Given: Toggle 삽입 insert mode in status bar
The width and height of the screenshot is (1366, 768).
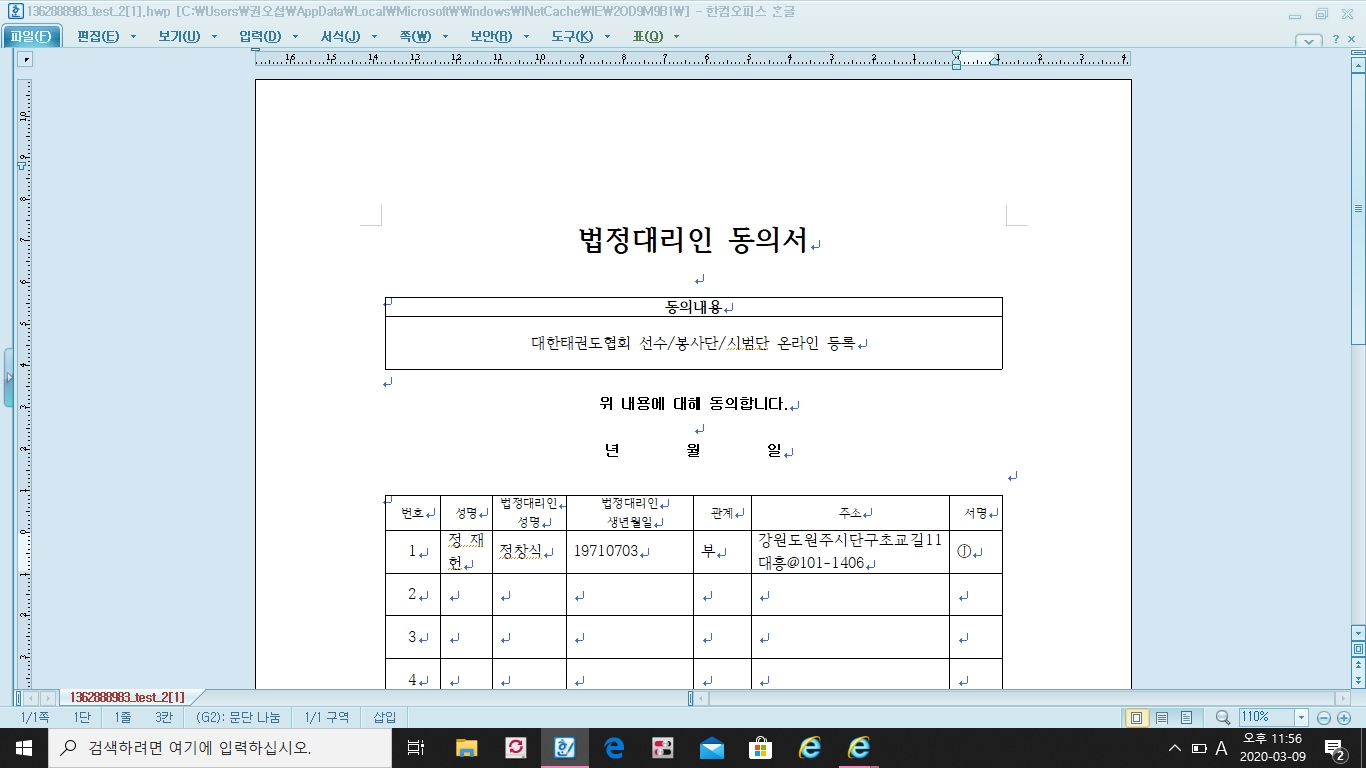Looking at the screenshot, I should 385,717.
